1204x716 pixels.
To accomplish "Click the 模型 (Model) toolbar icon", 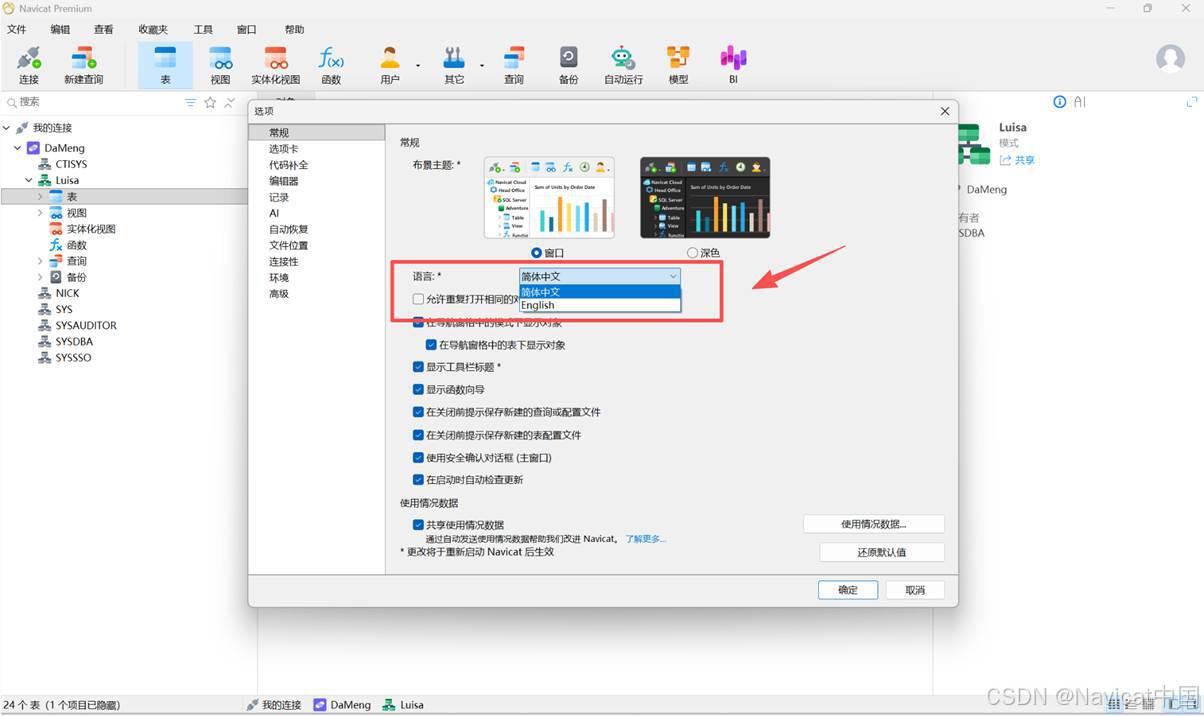I will [679, 65].
